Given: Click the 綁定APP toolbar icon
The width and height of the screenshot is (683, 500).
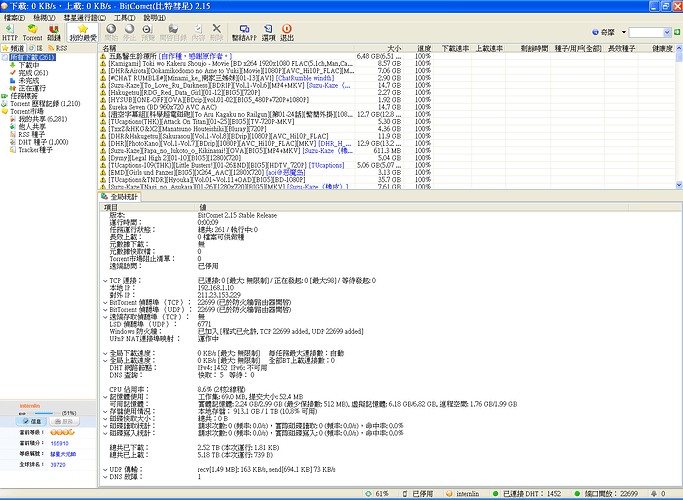Looking at the screenshot, I should click(244, 33).
